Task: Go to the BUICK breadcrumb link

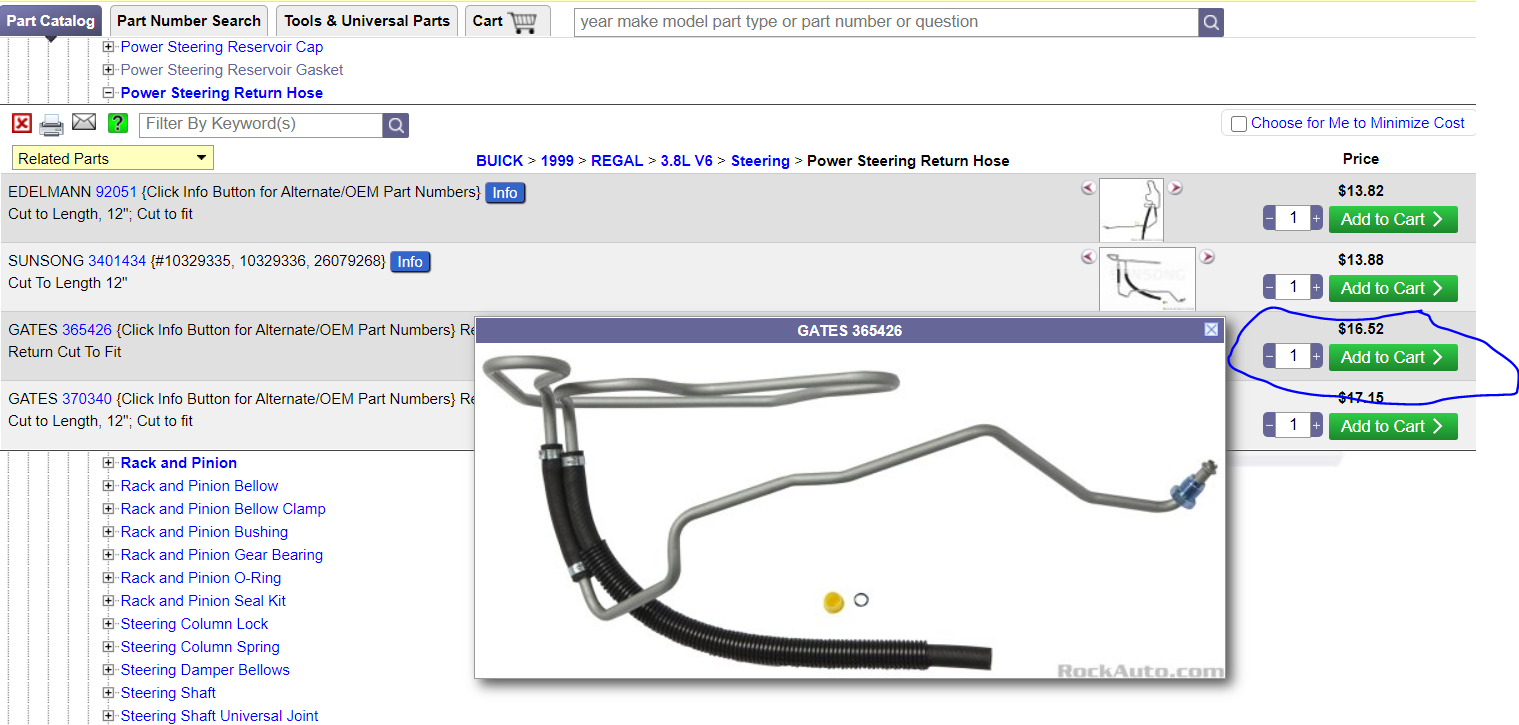Action: tap(499, 161)
